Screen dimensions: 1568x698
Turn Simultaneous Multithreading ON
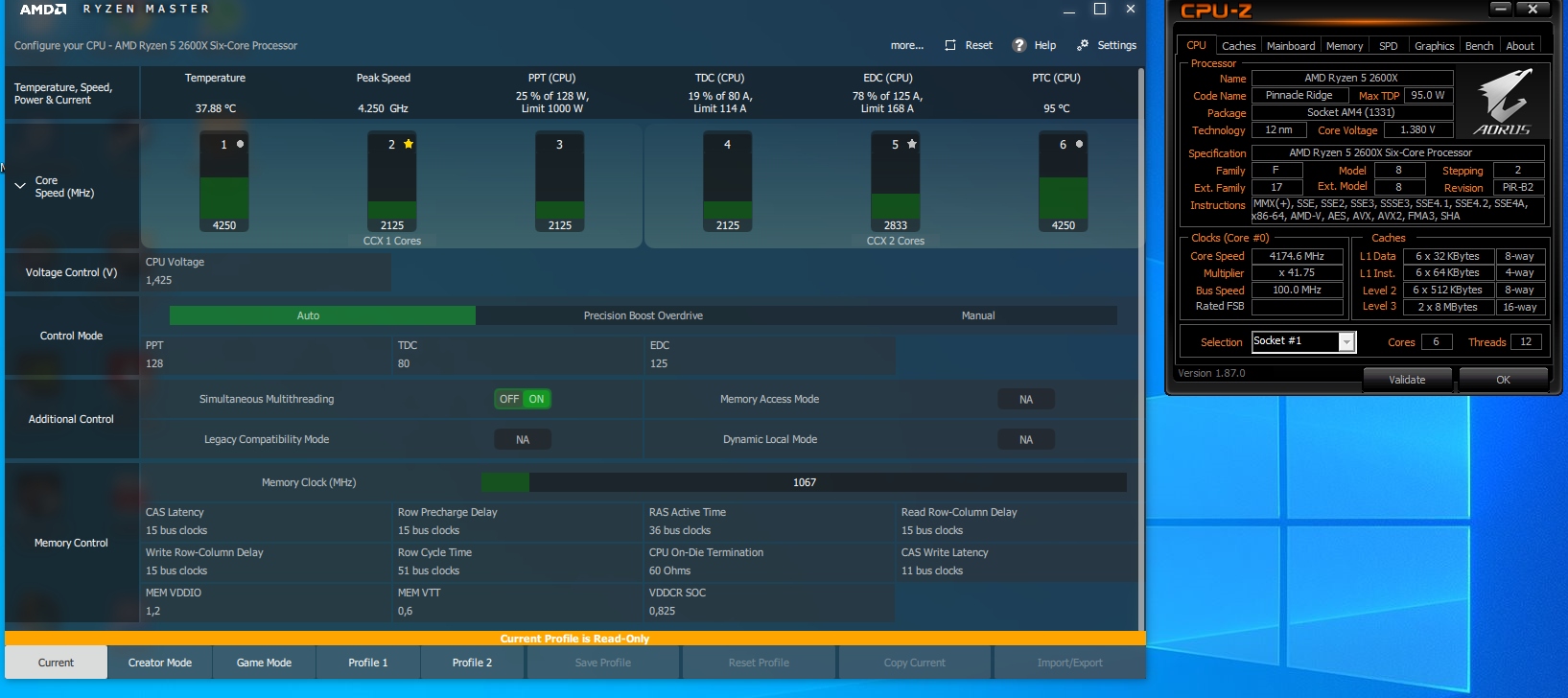coord(536,399)
